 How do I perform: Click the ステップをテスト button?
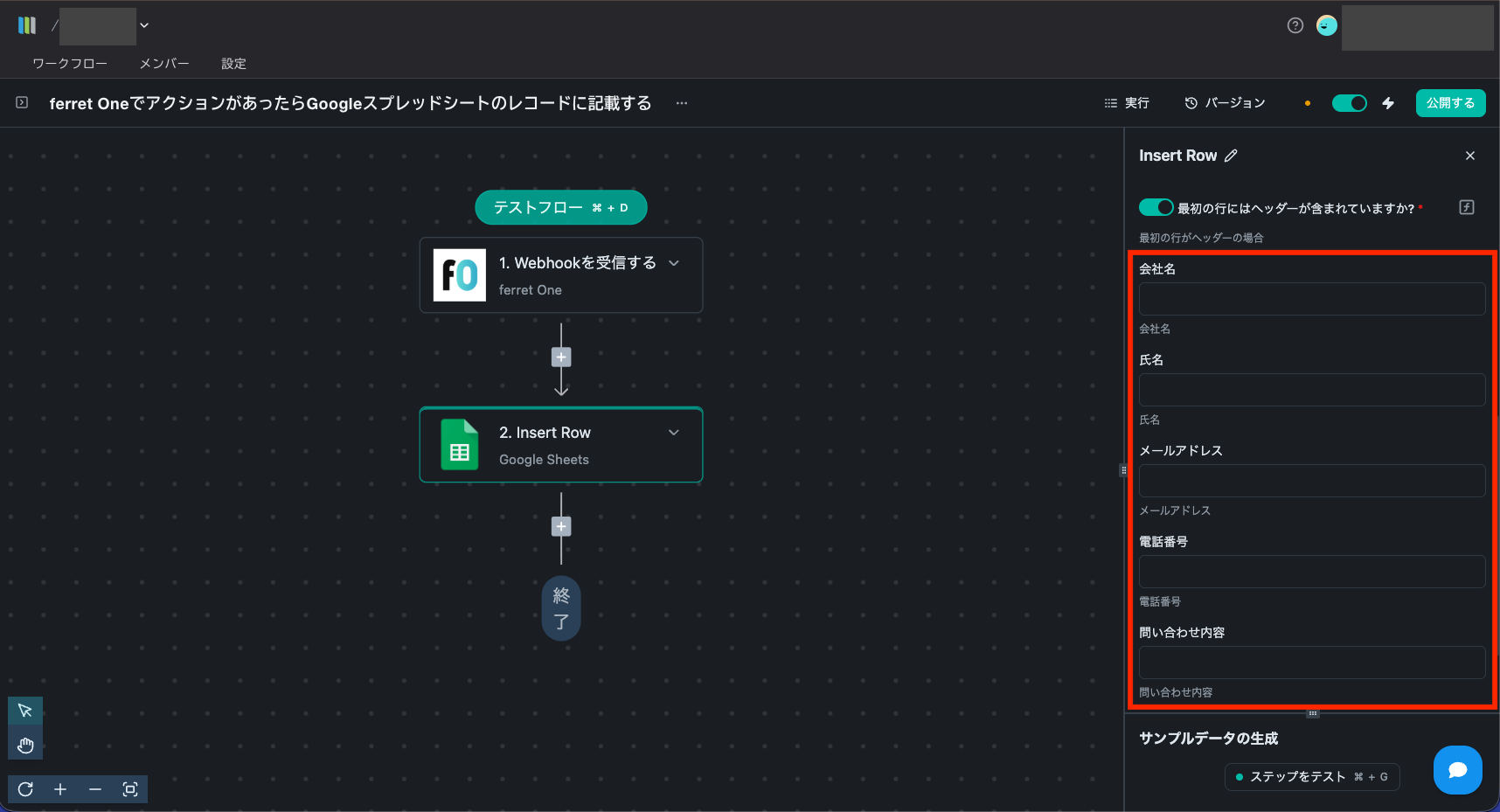[x=1311, y=776]
